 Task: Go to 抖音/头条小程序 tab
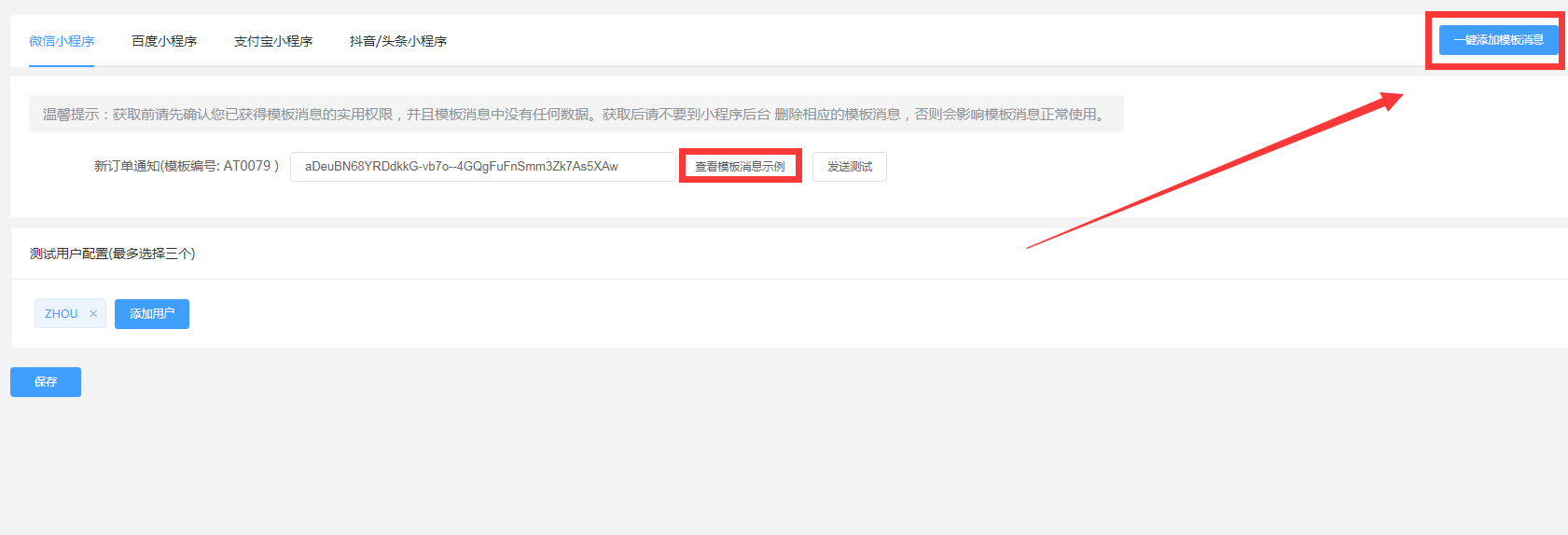tap(398, 41)
